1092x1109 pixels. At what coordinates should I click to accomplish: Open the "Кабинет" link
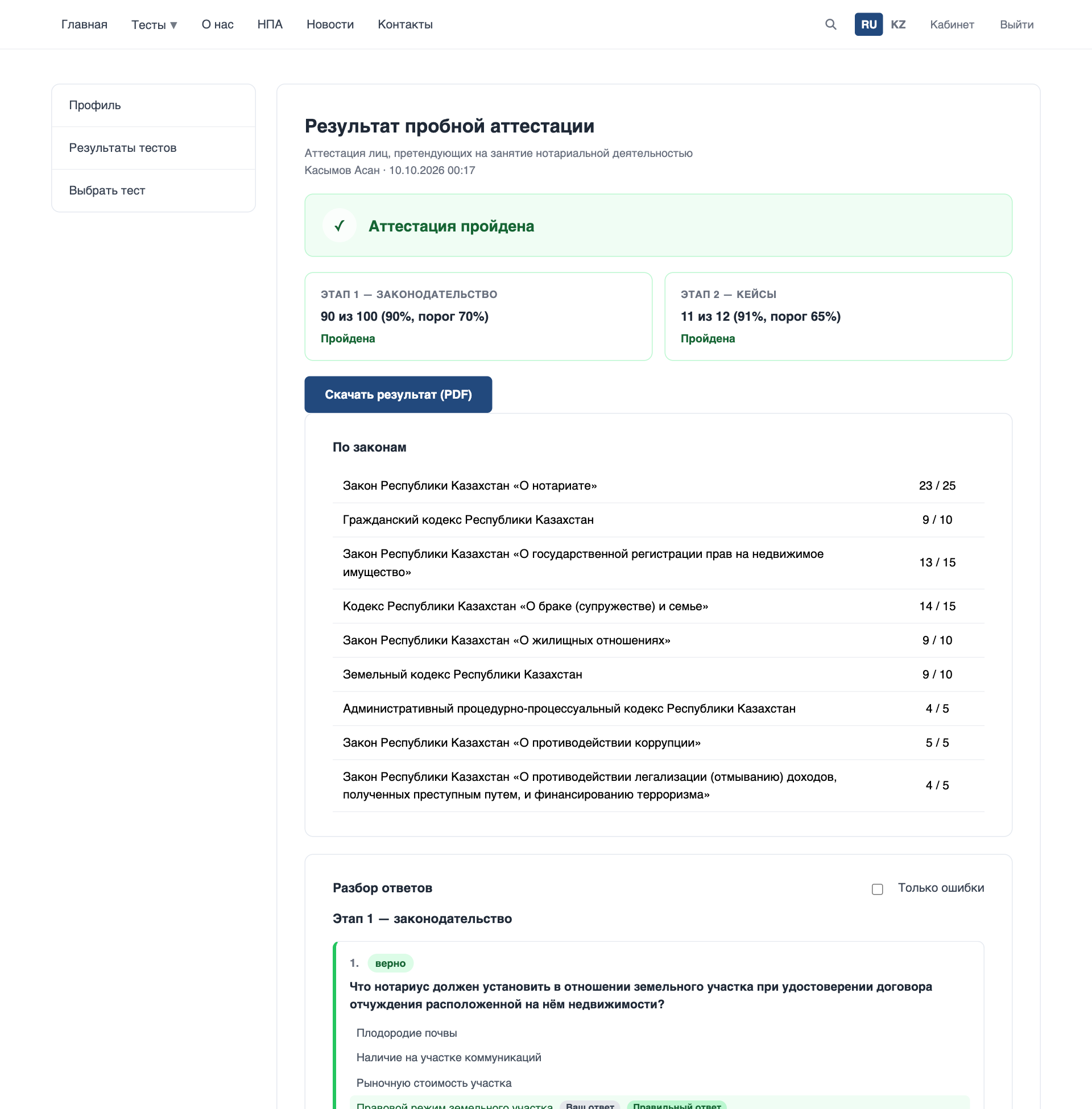(952, 24)
